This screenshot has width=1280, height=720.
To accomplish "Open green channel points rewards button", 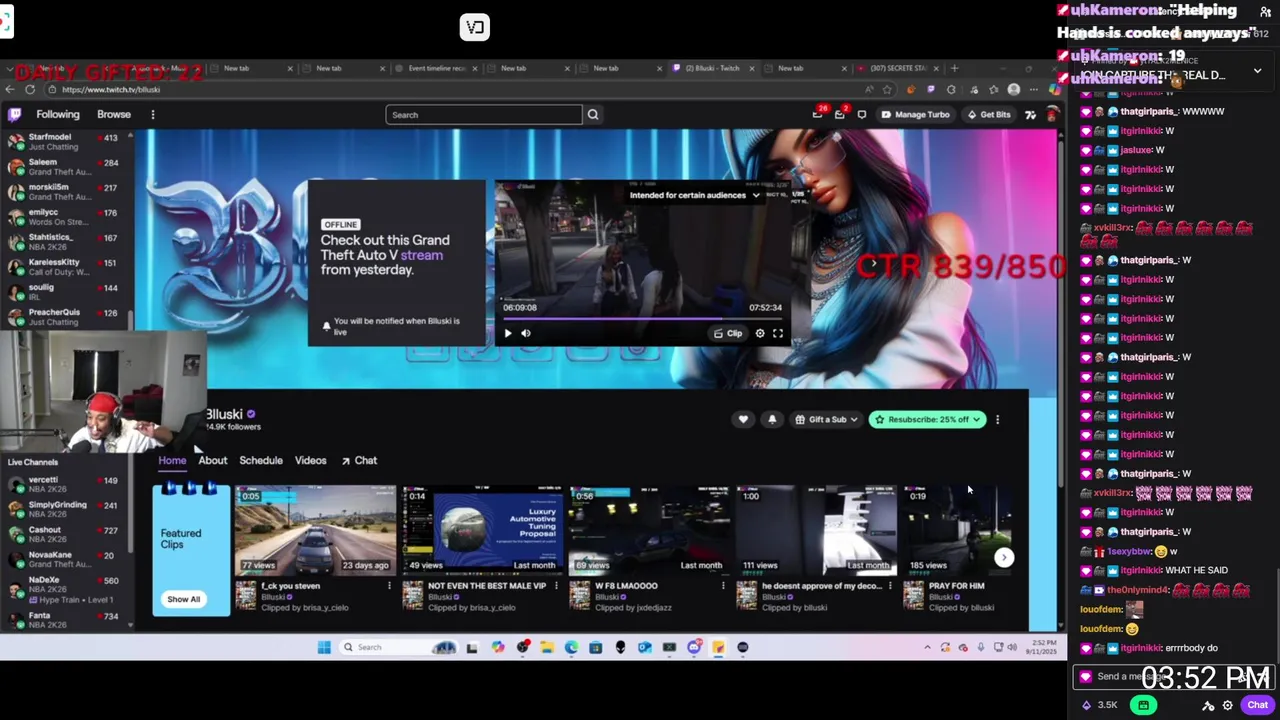I will point(1143,705).
